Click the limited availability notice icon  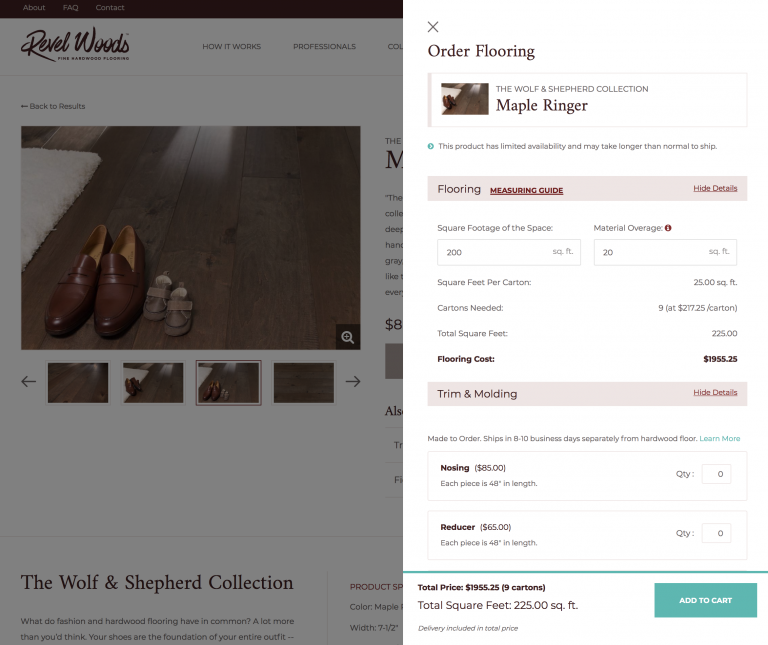point(431,146)
